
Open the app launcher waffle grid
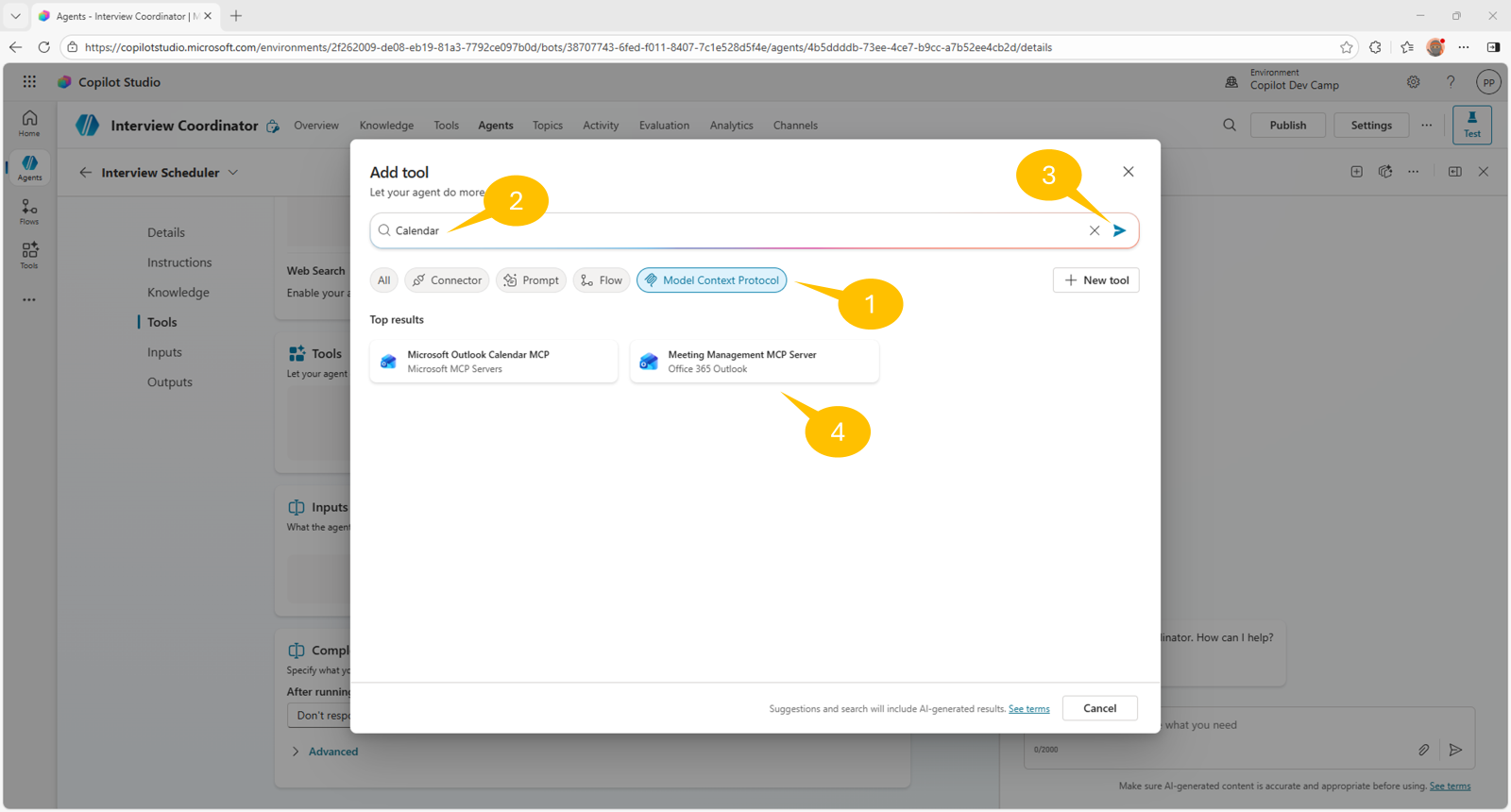(x=29, y=82)
